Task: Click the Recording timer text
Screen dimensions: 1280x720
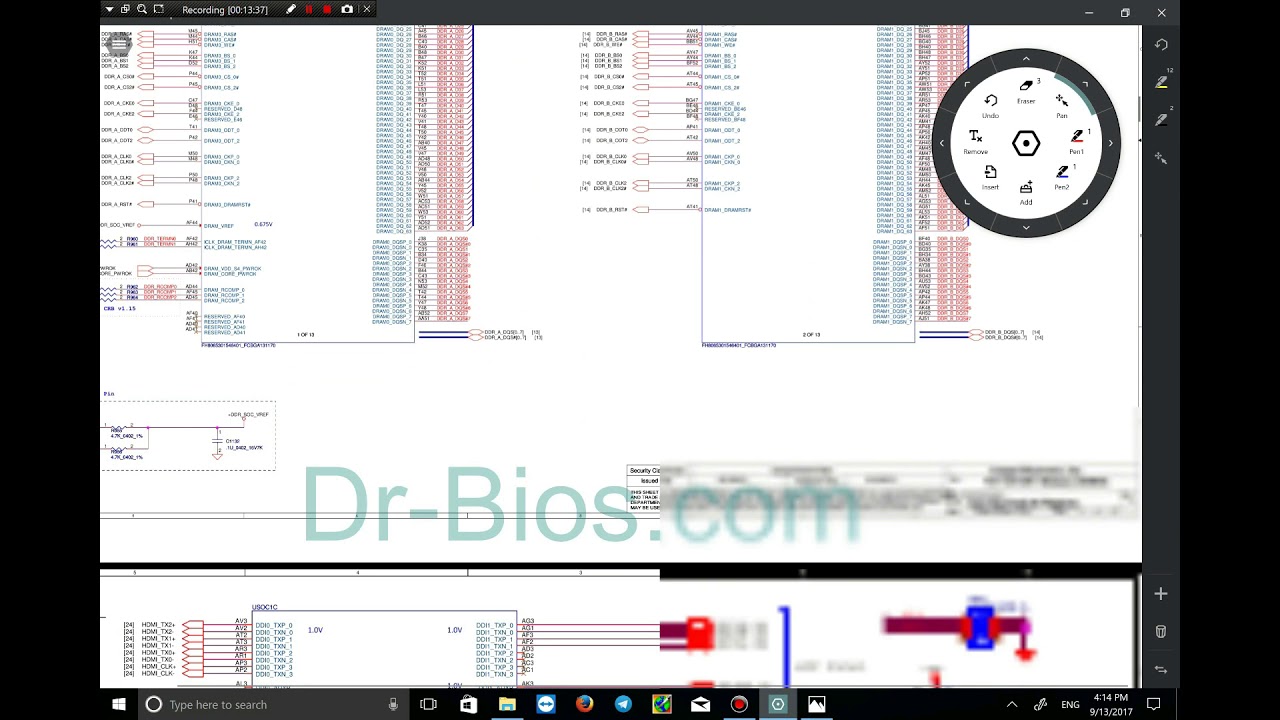Action: click(225, 9)
